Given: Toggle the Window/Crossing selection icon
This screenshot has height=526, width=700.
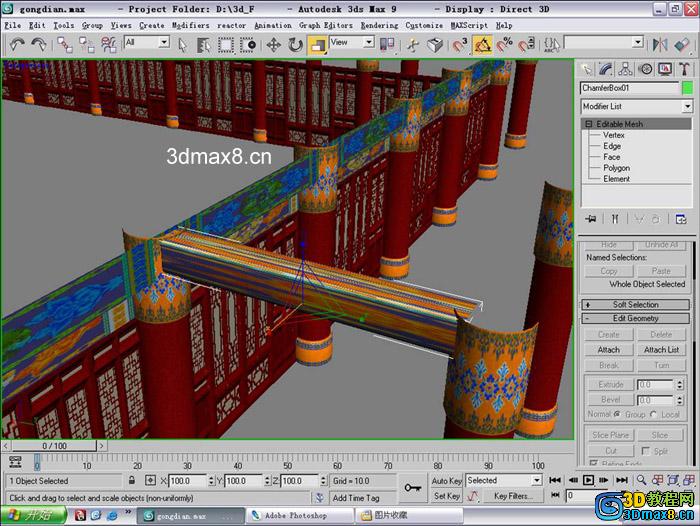Looking at the screenshot, I should pyautogui.click(x=247, y=45).
